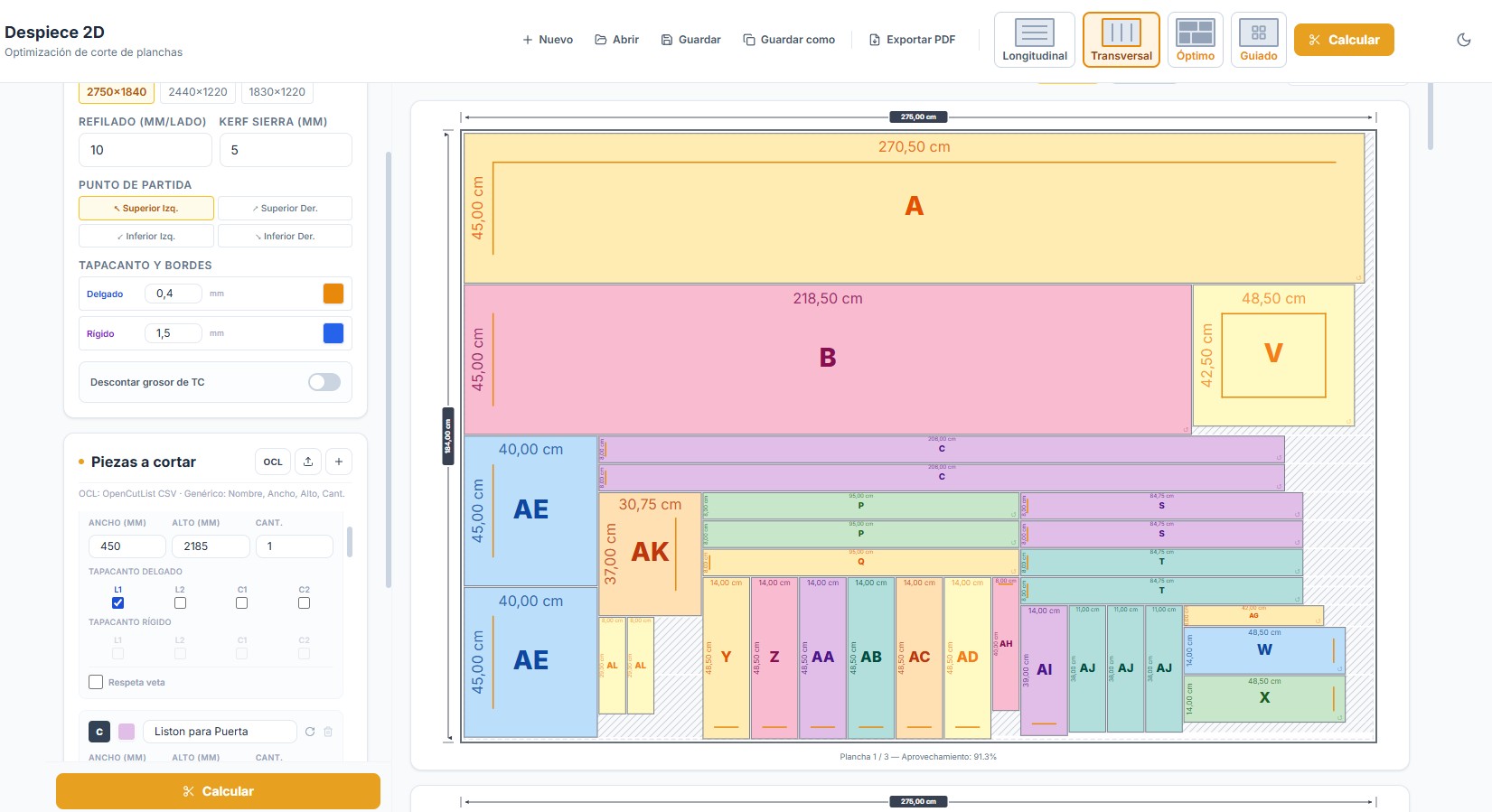Viewport: 1492px width, 812px height.
Task: Choose the Guiado cut mode
Action: (x=1259, y=40)
